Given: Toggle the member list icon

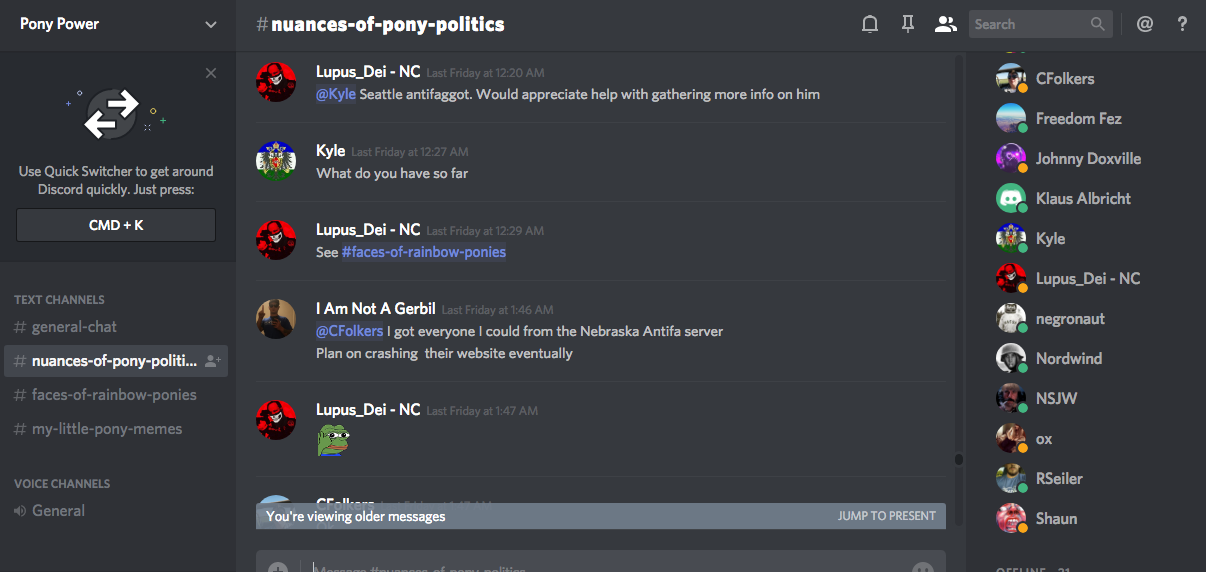Looking at the screenshot, I should [x=945, y=24].
